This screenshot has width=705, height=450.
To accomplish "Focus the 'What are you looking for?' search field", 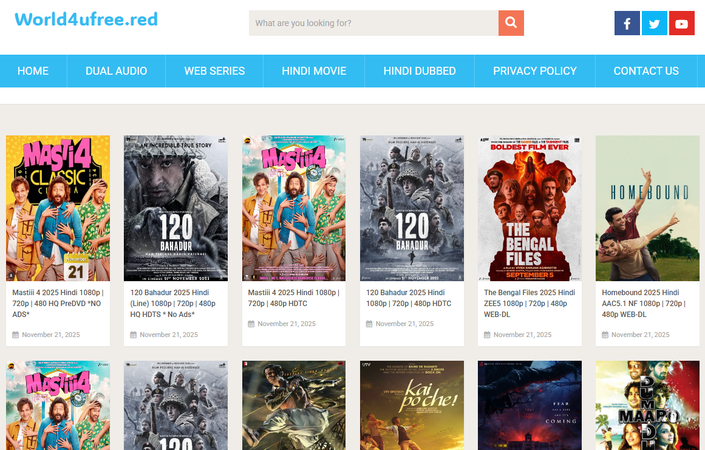I will (373, 23).
